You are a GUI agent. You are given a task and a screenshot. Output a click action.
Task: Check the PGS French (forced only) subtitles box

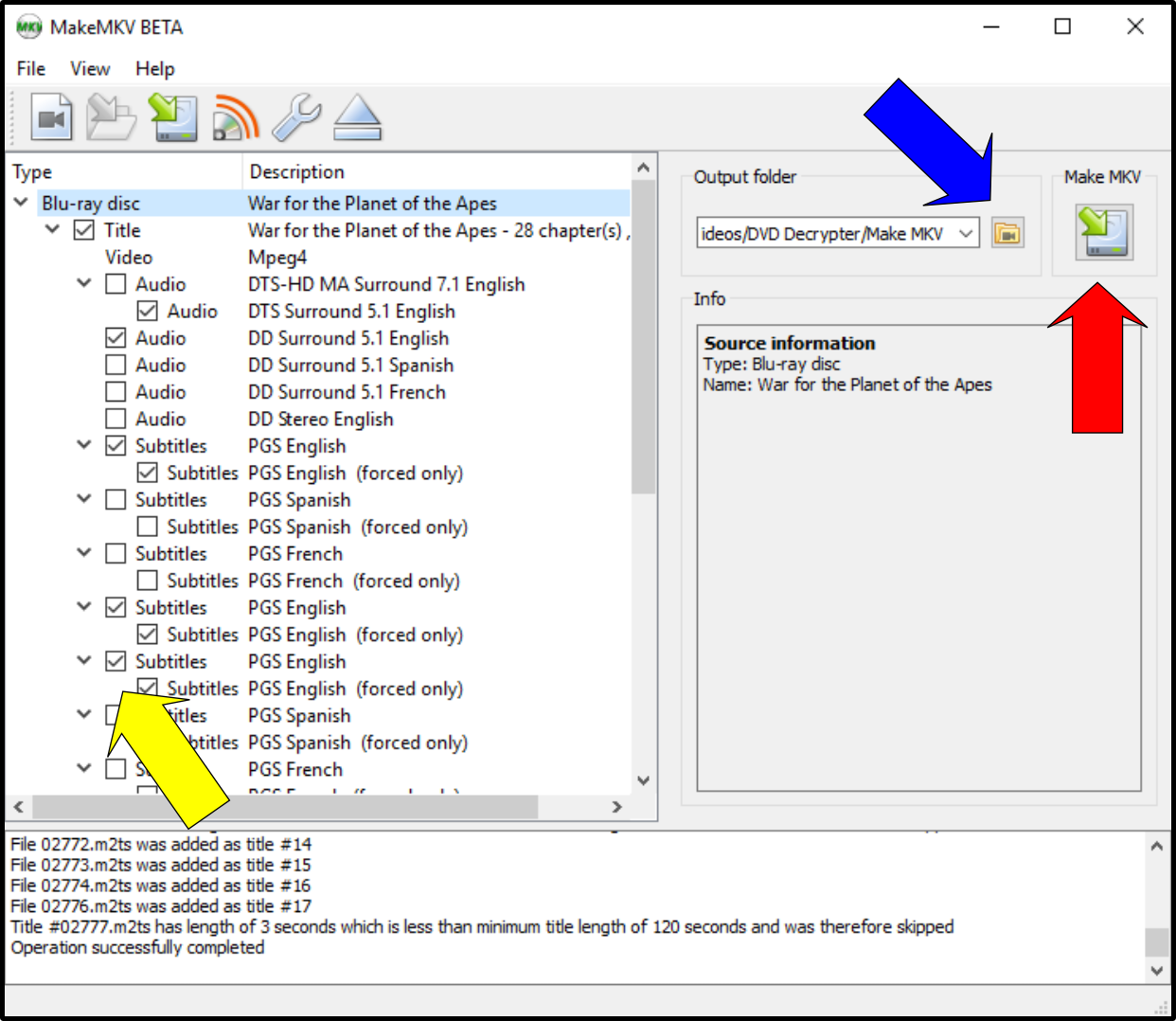pos(148,581)
